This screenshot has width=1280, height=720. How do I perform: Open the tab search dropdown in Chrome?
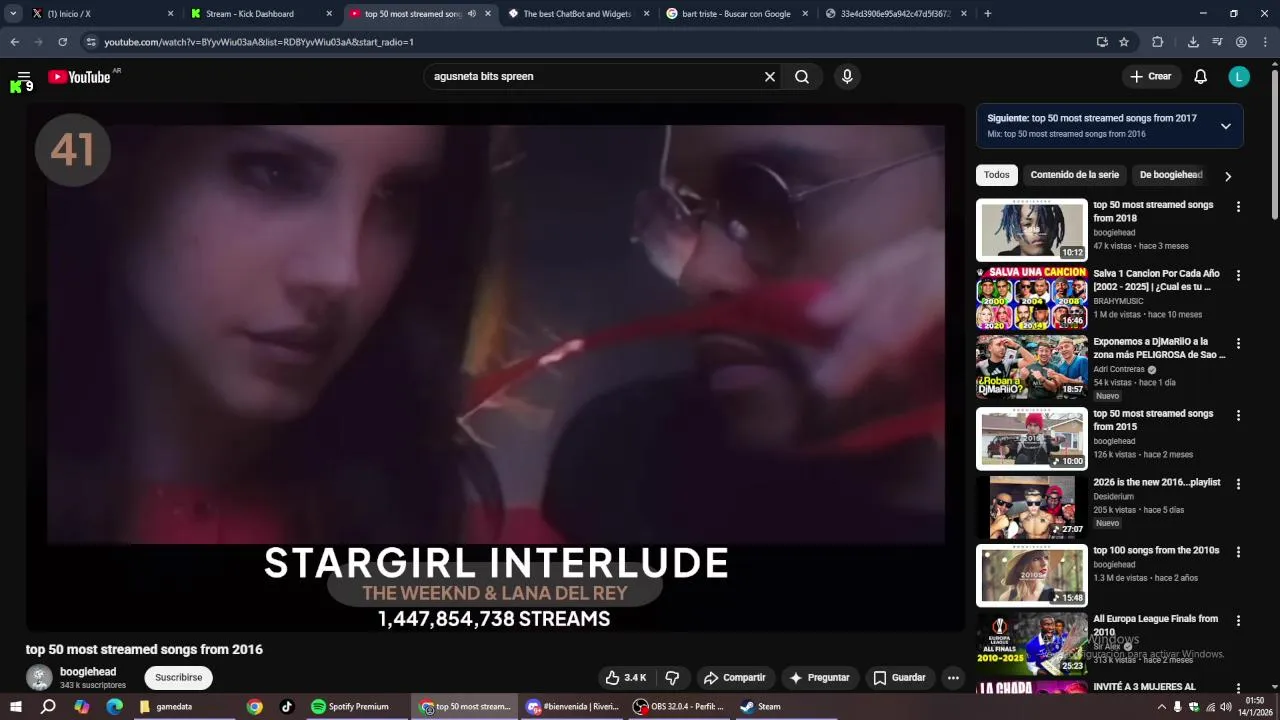tap(13, 14)
